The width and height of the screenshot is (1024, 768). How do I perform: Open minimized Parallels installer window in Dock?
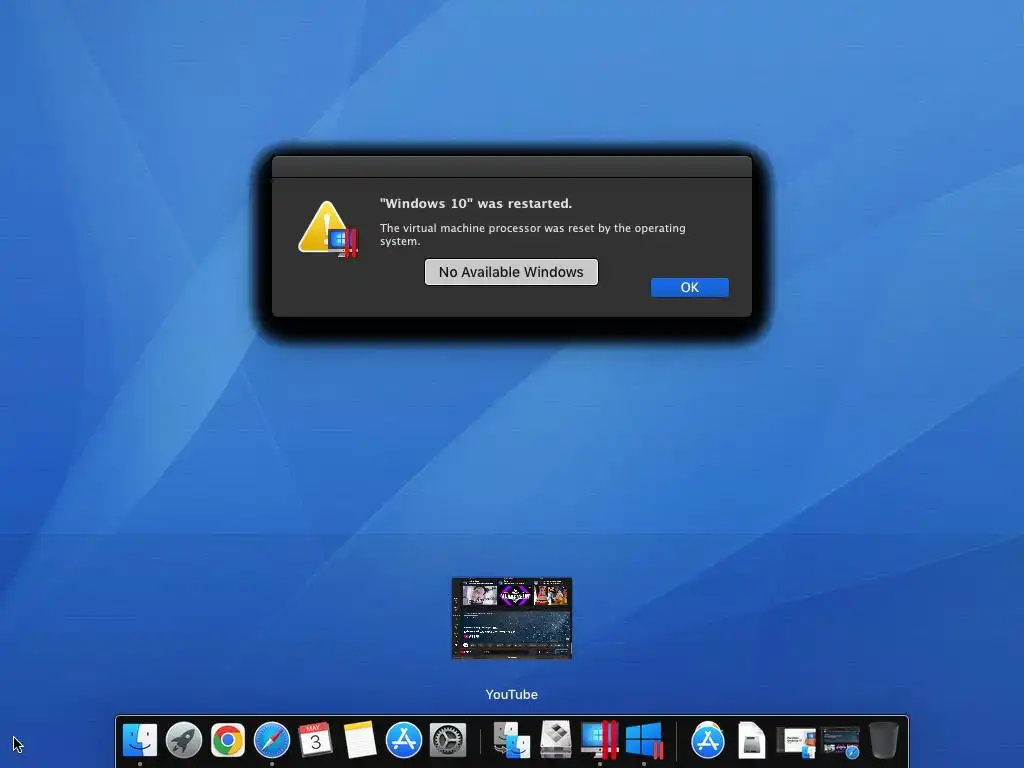[x=796, y=743]
